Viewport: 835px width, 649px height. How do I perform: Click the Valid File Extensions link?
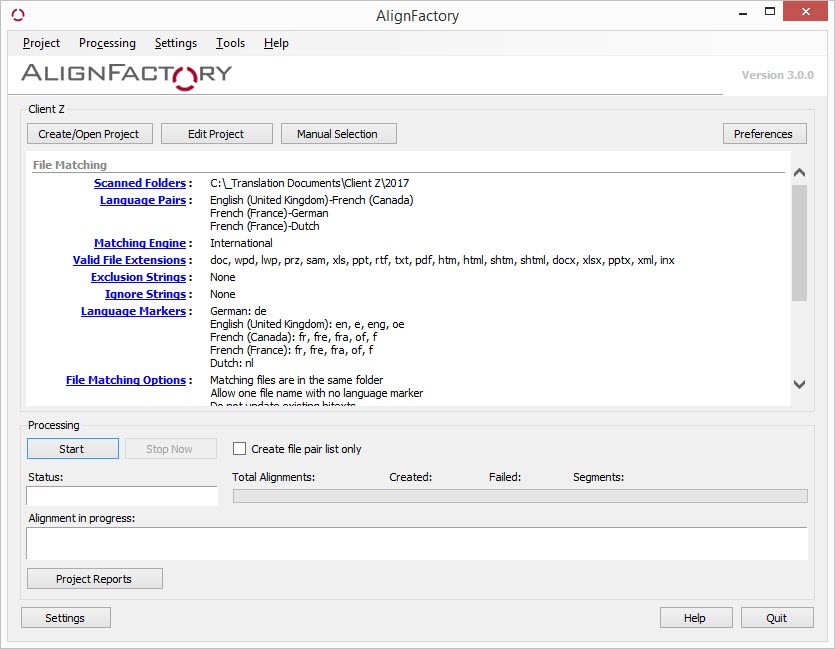(x=129, y=261)
